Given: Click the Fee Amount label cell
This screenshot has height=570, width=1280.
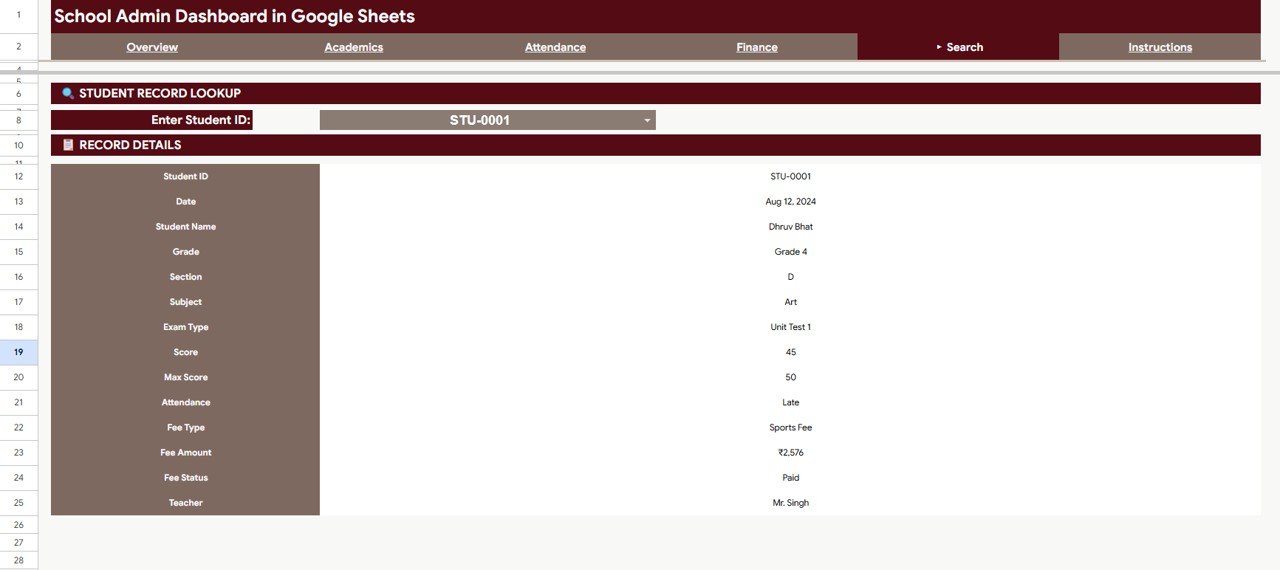Looking at the screenshot, I should (185, 452).
